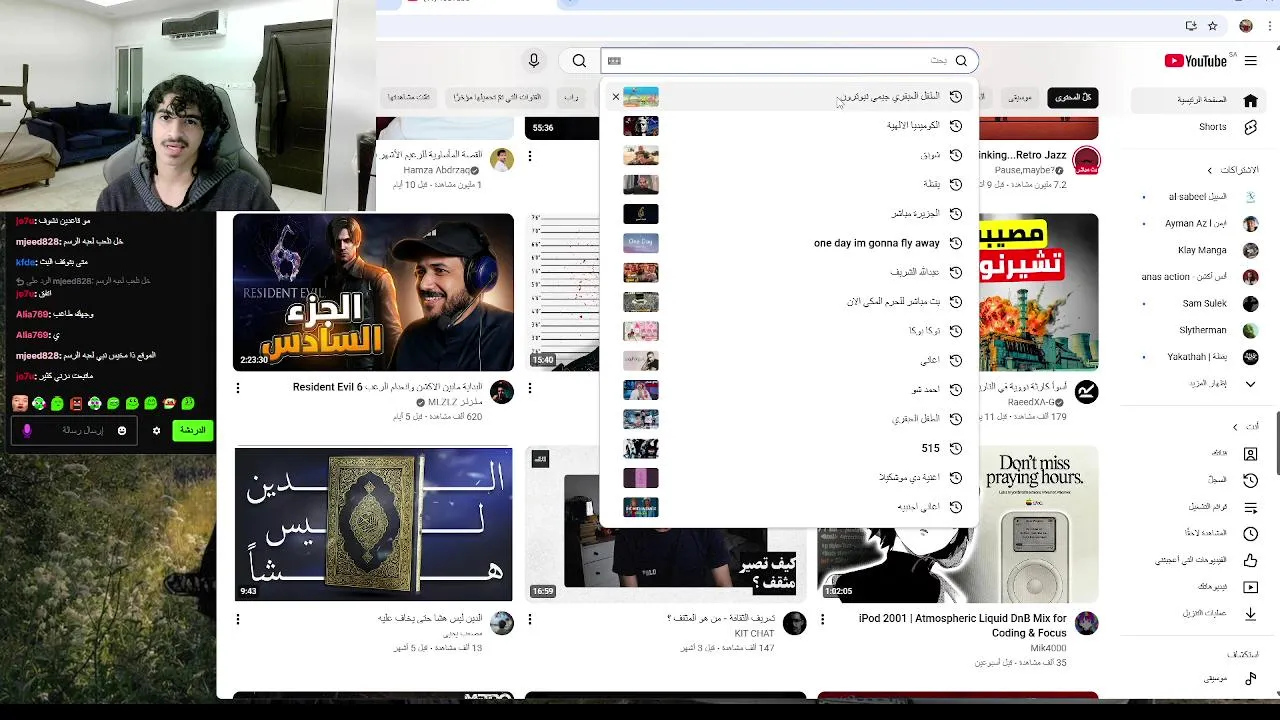Open the Pause,maybe? channel avatar
This screenshot has height=720, width=1280.
tap(1086, 160)
